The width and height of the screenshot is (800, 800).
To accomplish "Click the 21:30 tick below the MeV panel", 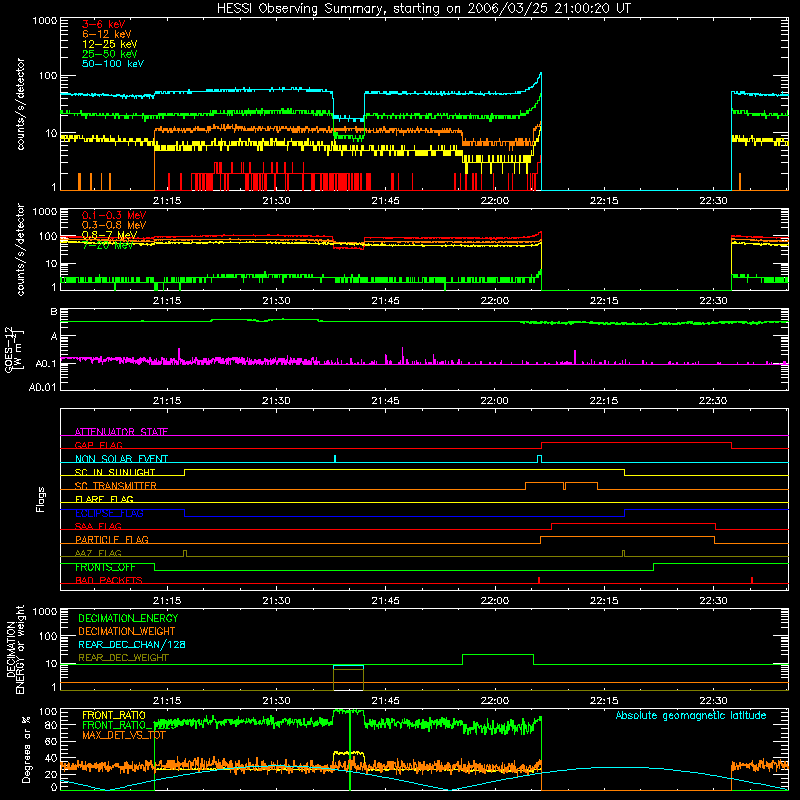I will click(276, 301).
